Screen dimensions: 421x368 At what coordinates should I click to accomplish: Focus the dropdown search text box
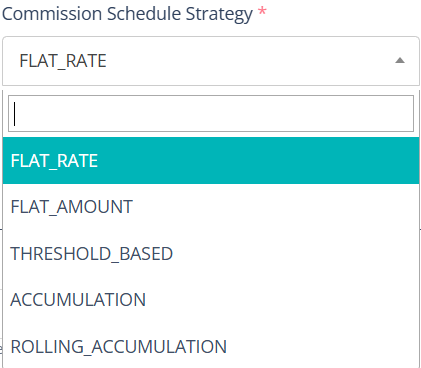click(x=211, y=113)
